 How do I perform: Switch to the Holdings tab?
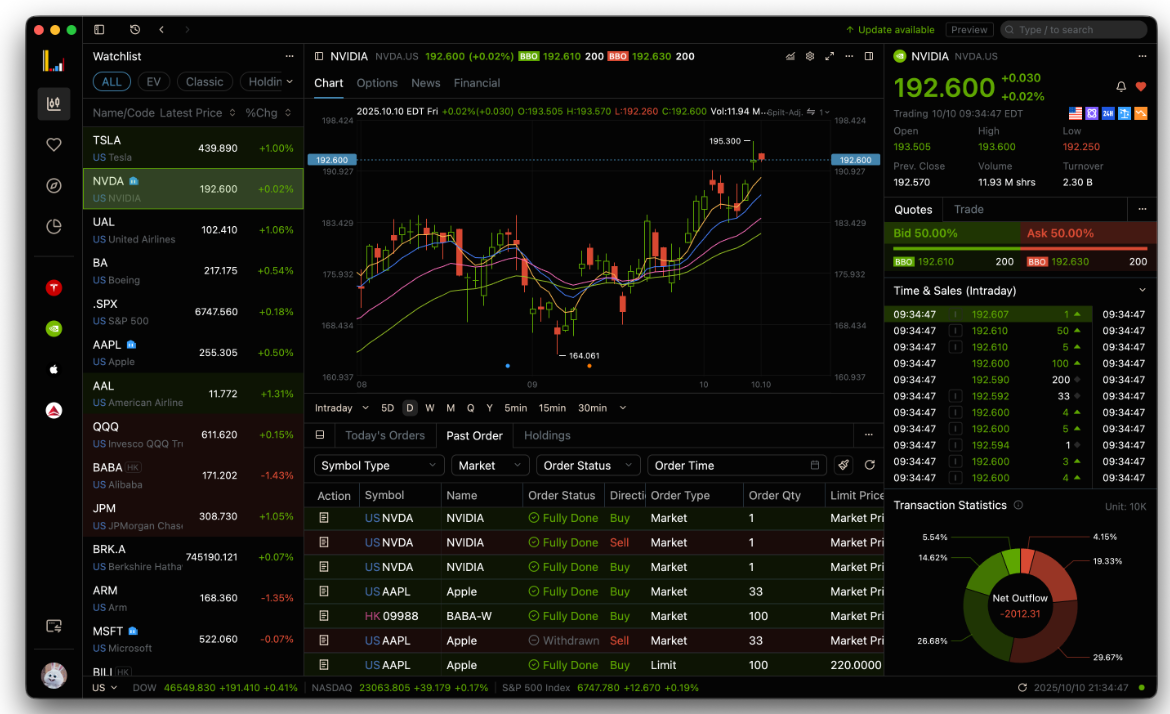(x=547, y=435)
